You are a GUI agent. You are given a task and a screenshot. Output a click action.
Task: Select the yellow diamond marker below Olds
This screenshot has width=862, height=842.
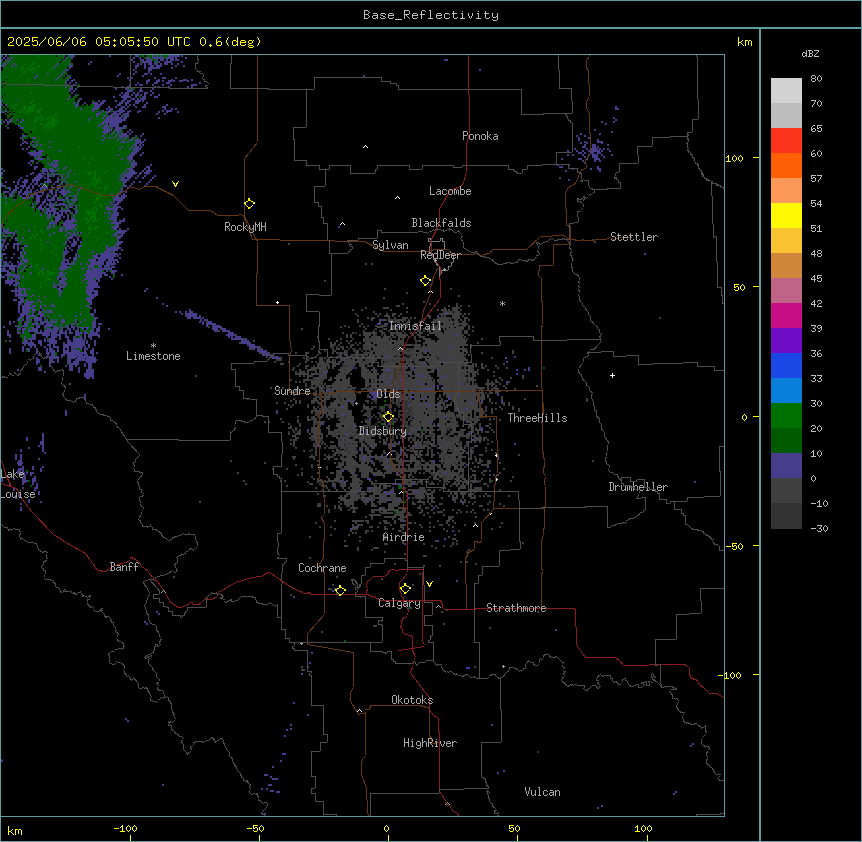388,417
